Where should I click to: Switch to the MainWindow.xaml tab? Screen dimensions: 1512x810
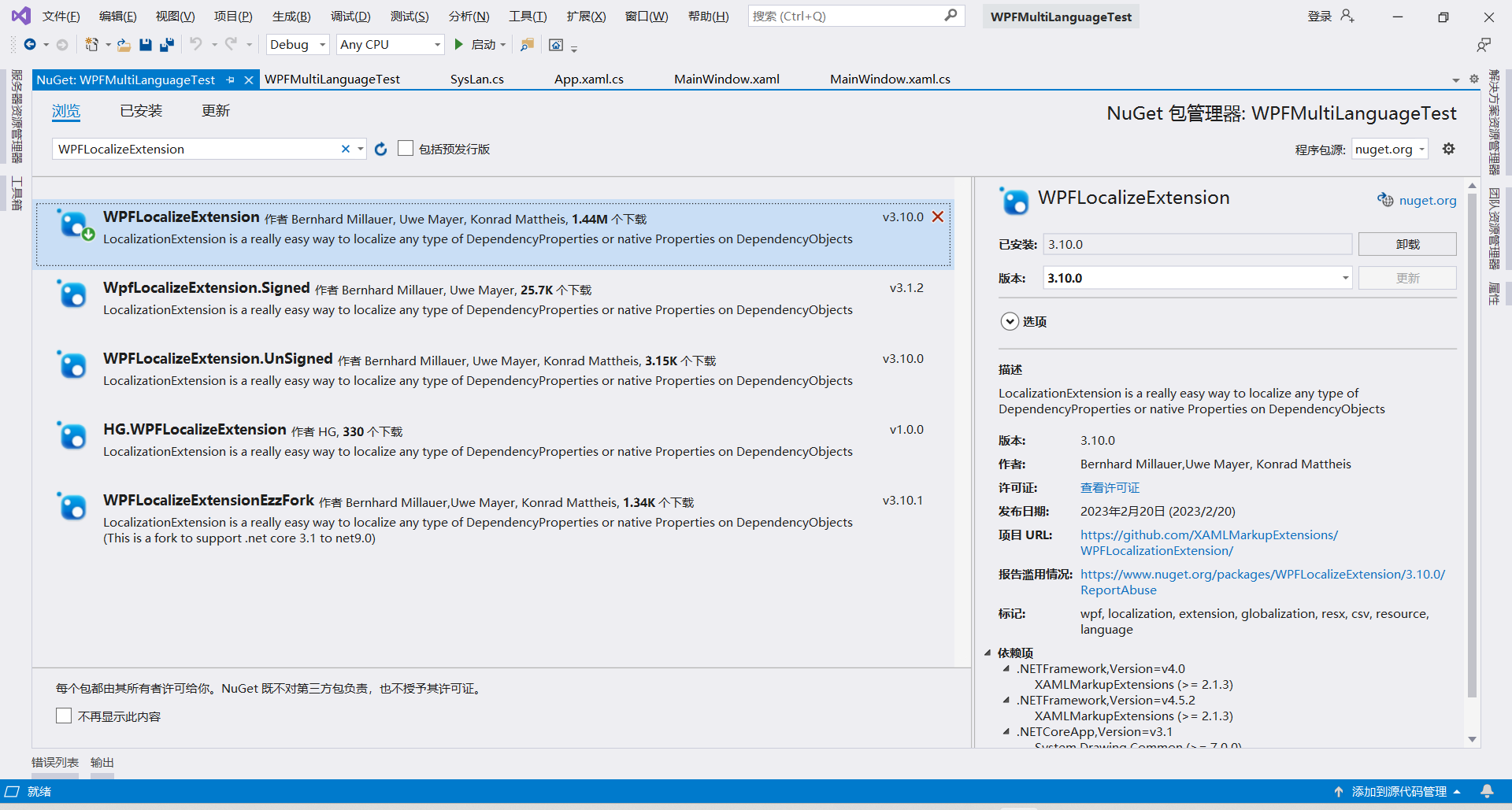(x=727, y=80)
